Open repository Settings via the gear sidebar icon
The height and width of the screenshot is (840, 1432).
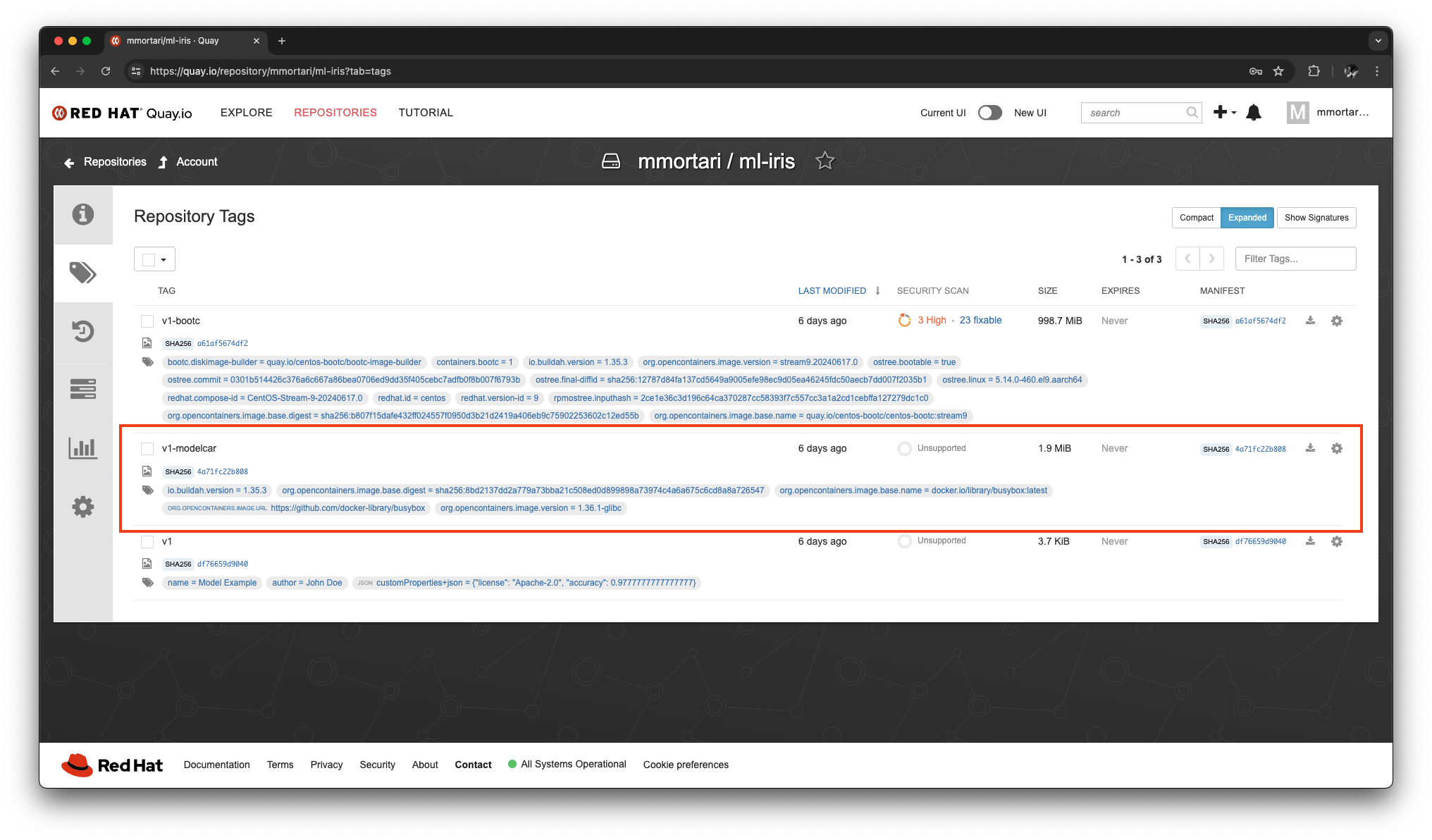click(83, 507)
